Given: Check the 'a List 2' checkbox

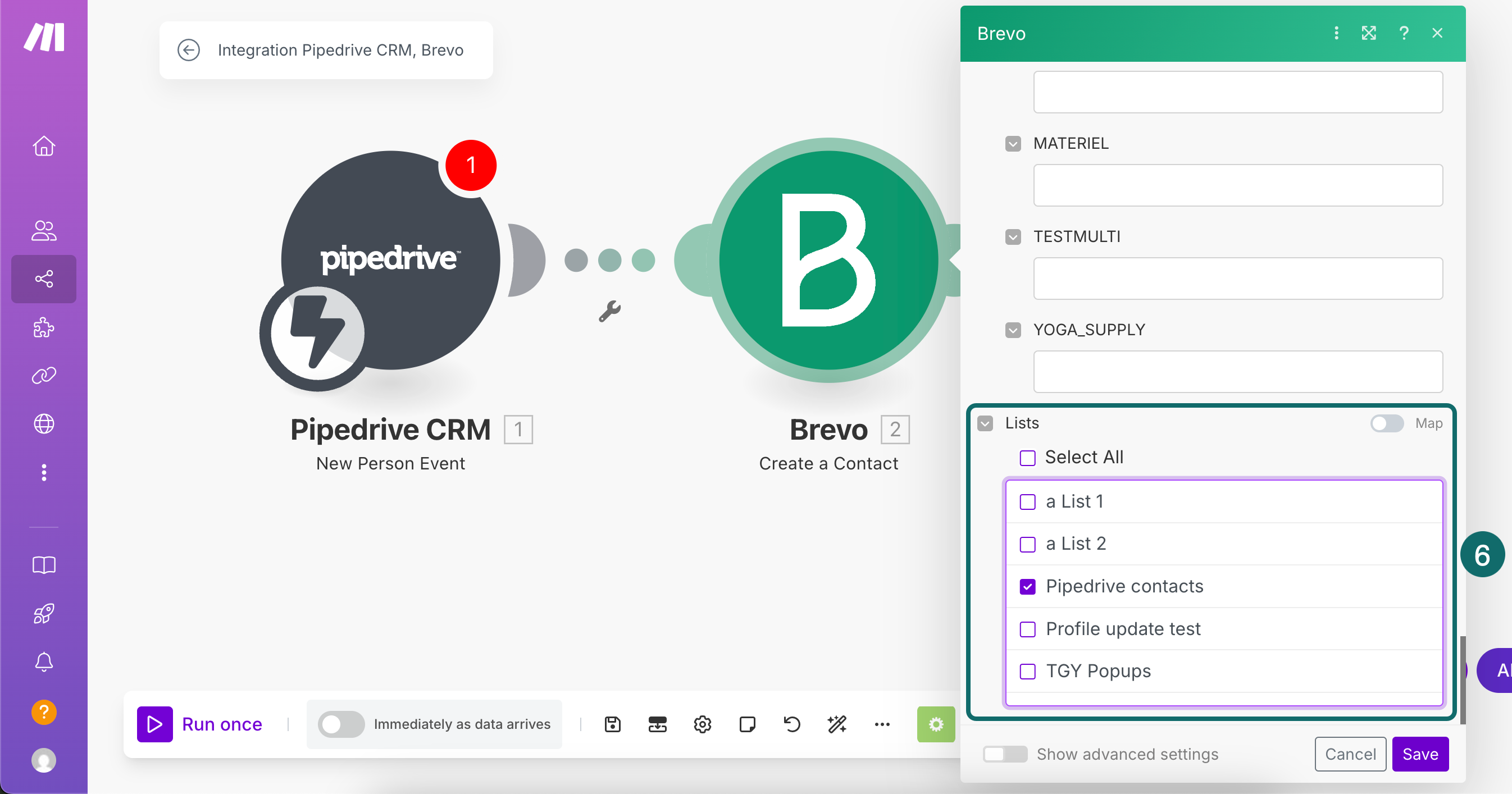Looking at the screenshot, I should coord(1027,544).
